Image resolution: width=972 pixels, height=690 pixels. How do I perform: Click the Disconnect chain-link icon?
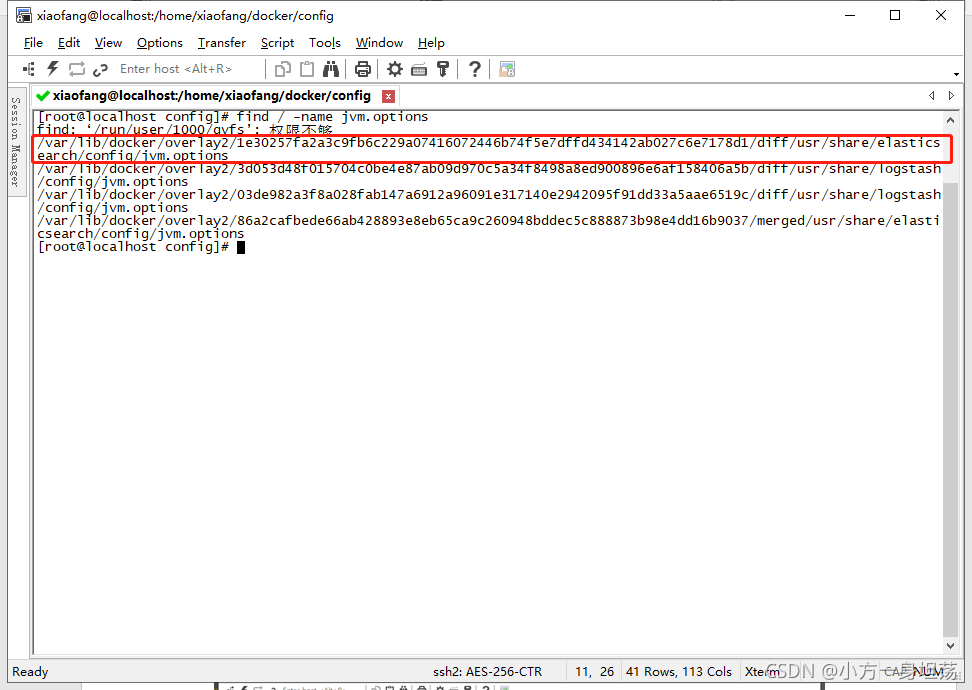(100, 69)
